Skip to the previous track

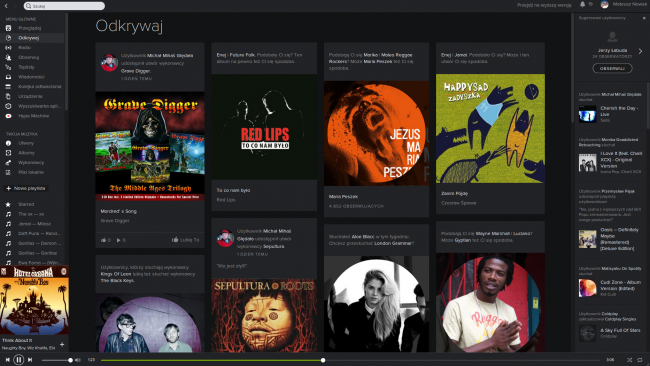(x=7, y=360)
